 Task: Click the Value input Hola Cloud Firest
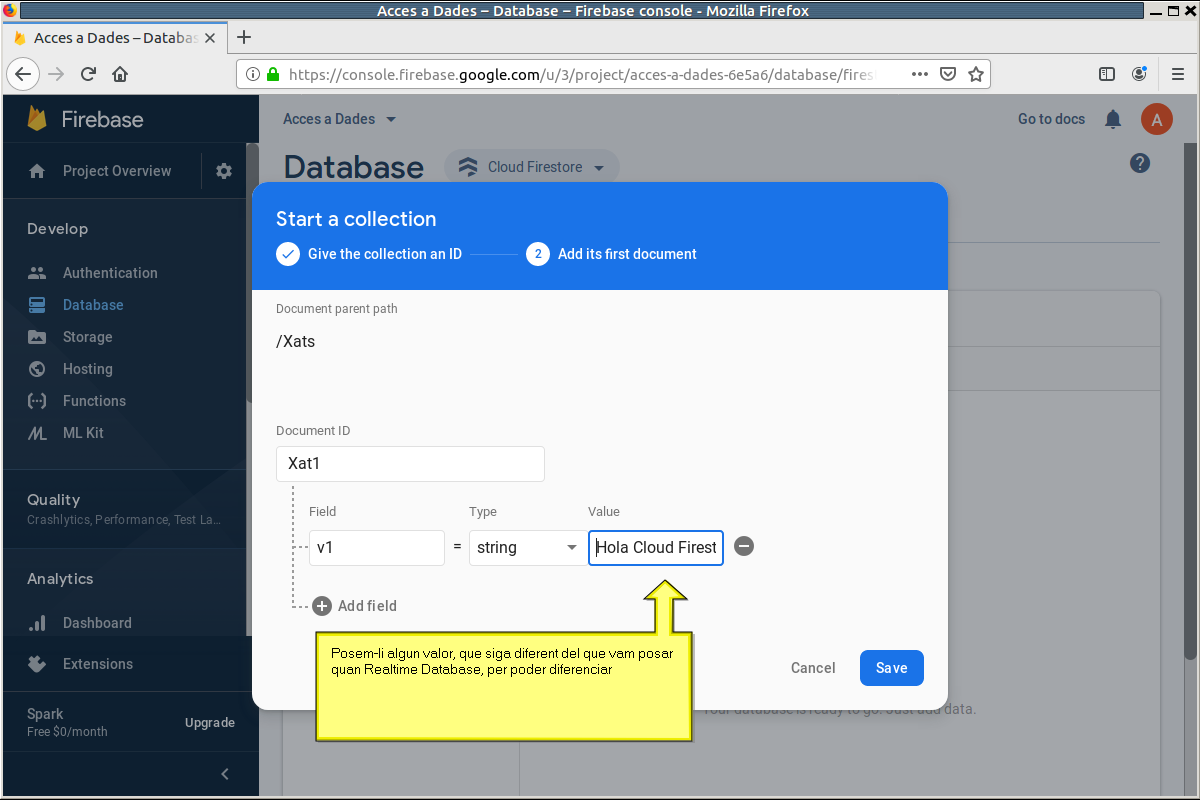[x=656, y=547]
